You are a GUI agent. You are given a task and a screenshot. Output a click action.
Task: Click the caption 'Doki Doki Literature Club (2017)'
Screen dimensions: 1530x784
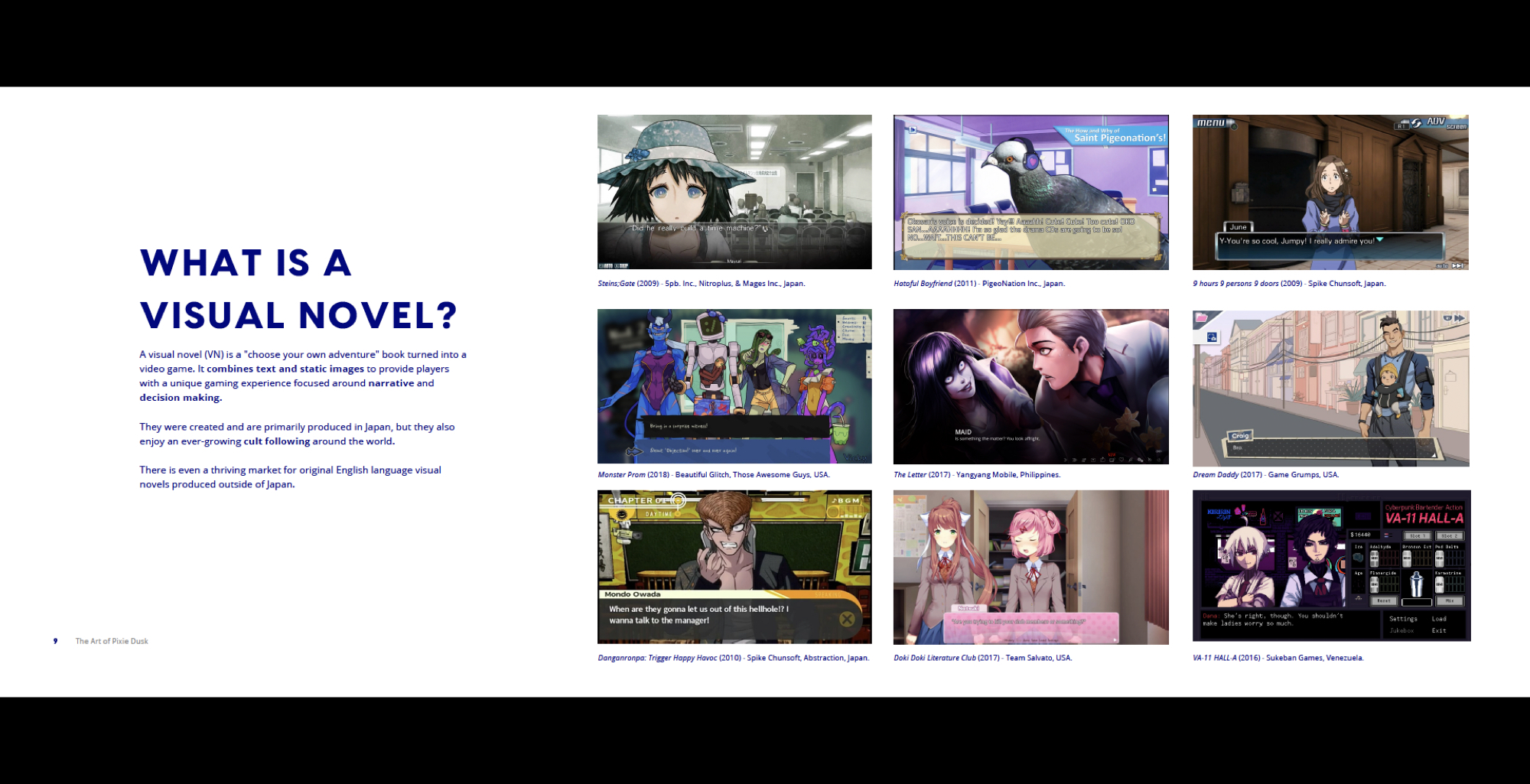pyautogui.click(x=983, y=658)
